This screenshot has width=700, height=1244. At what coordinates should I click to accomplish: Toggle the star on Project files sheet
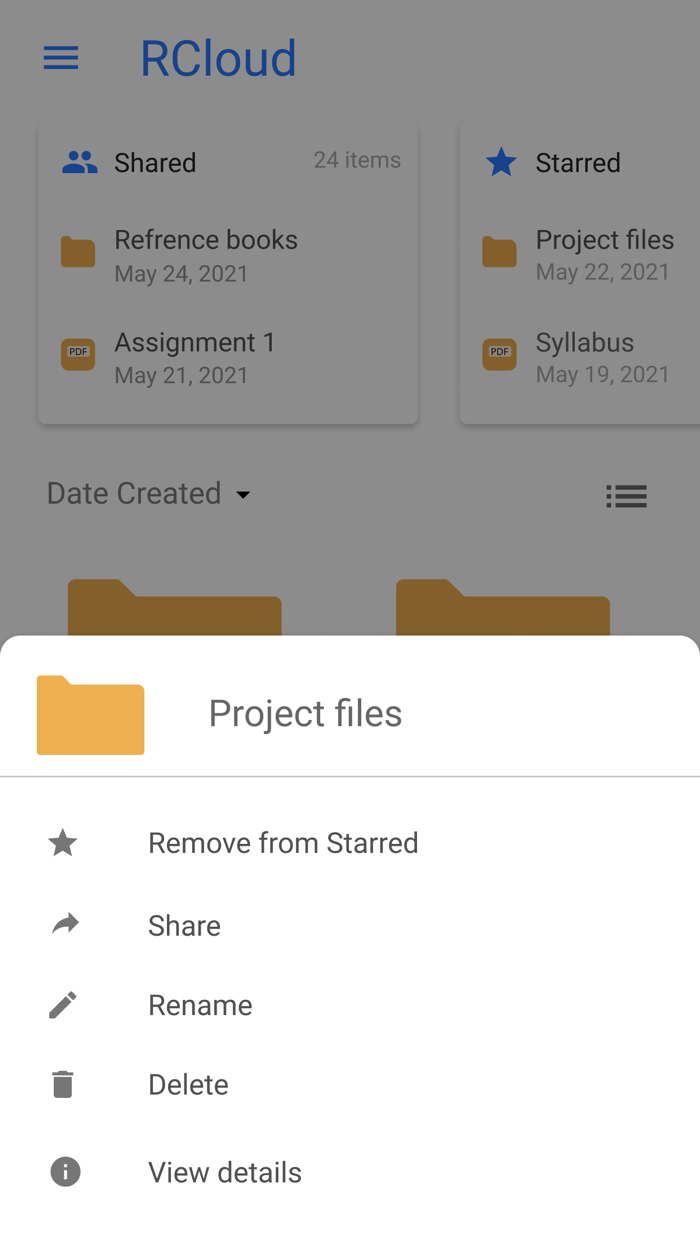pos(62,843)
